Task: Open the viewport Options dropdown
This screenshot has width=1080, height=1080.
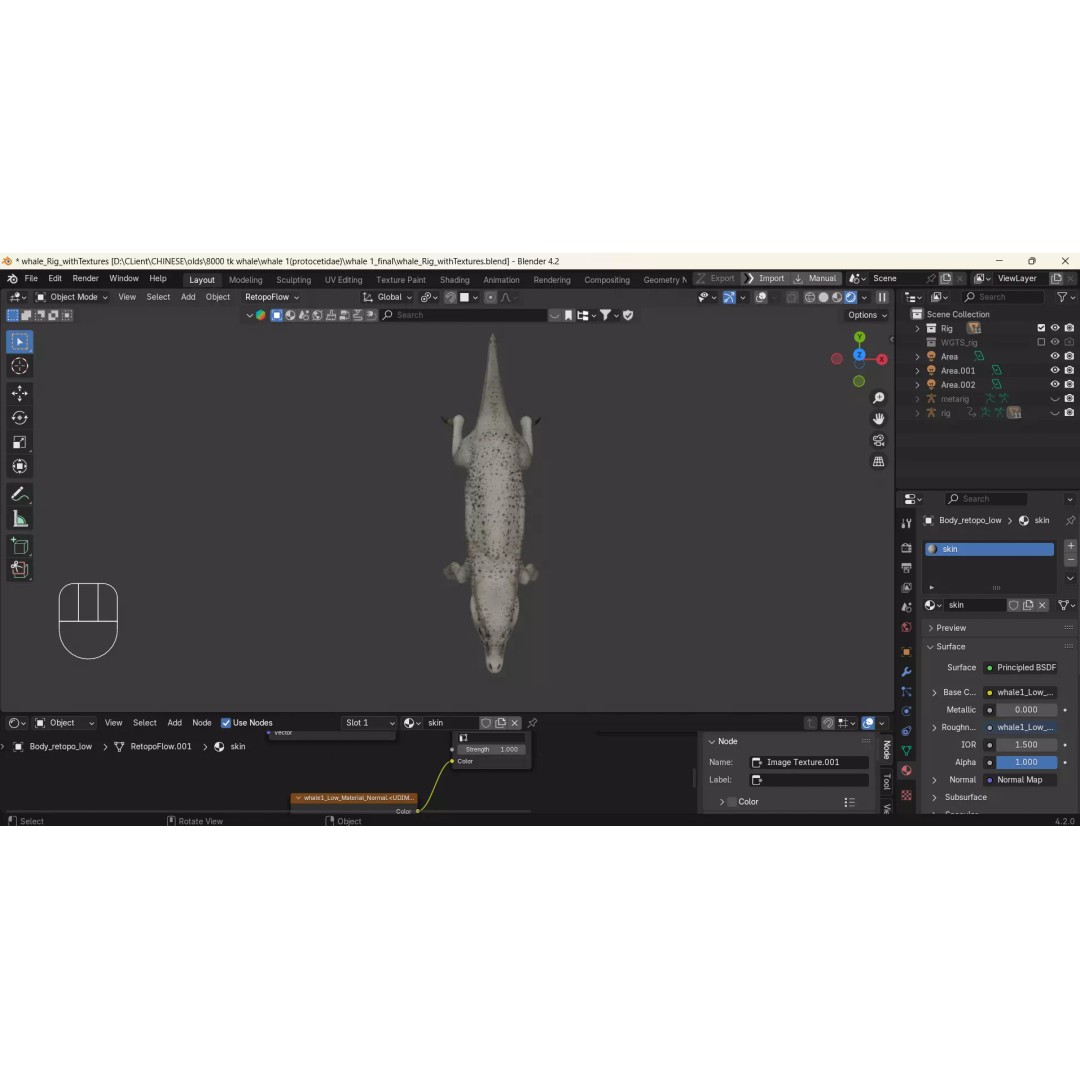Action: click(x=867, y=315)
